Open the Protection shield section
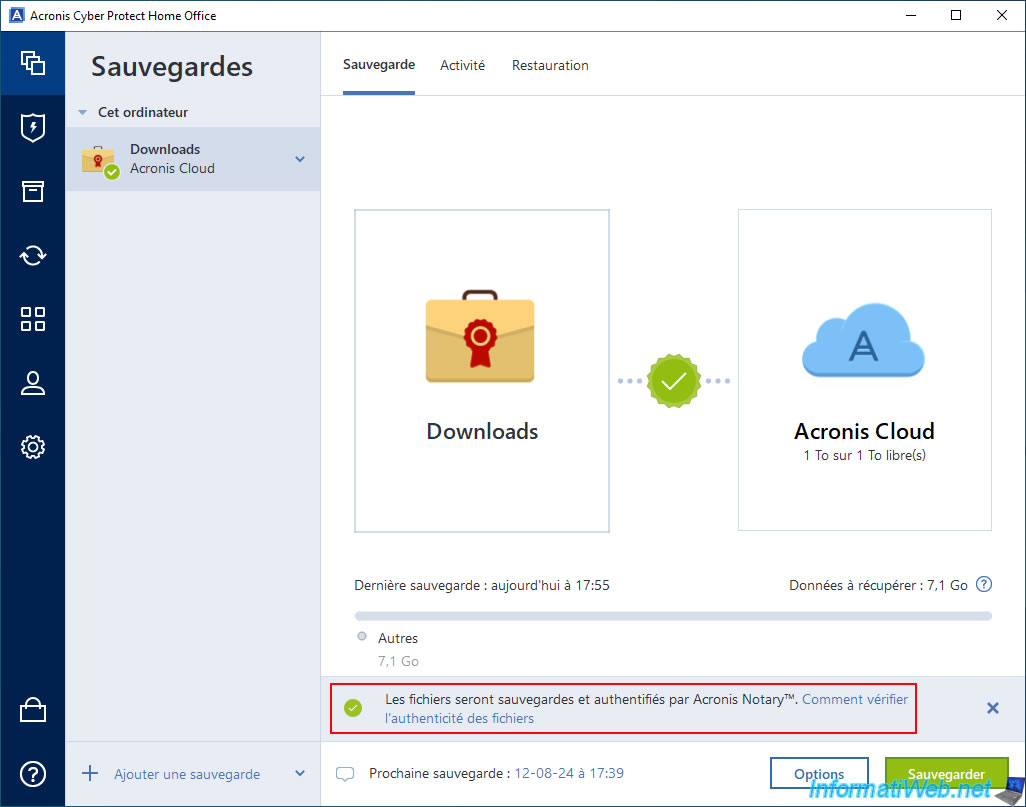This screenshot has width=1026, height=807. 33,127
